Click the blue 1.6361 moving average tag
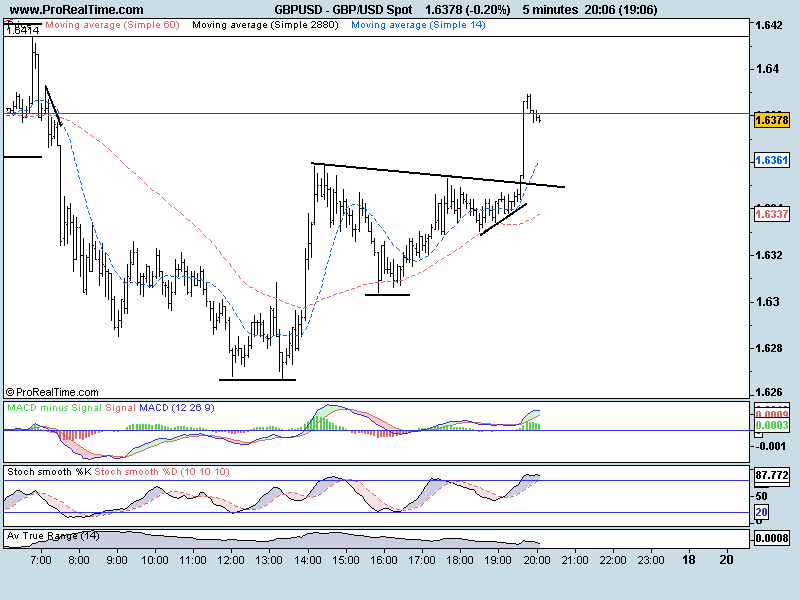The height and width of the screenshot is (600, 800). point(773,160)
